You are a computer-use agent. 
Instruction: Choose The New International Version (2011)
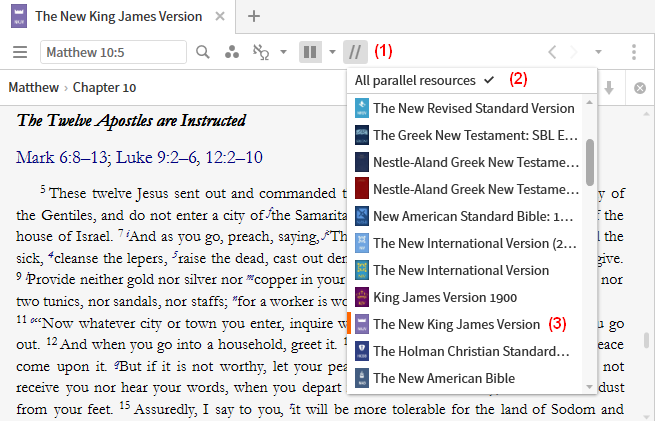(x=467, y=243)
